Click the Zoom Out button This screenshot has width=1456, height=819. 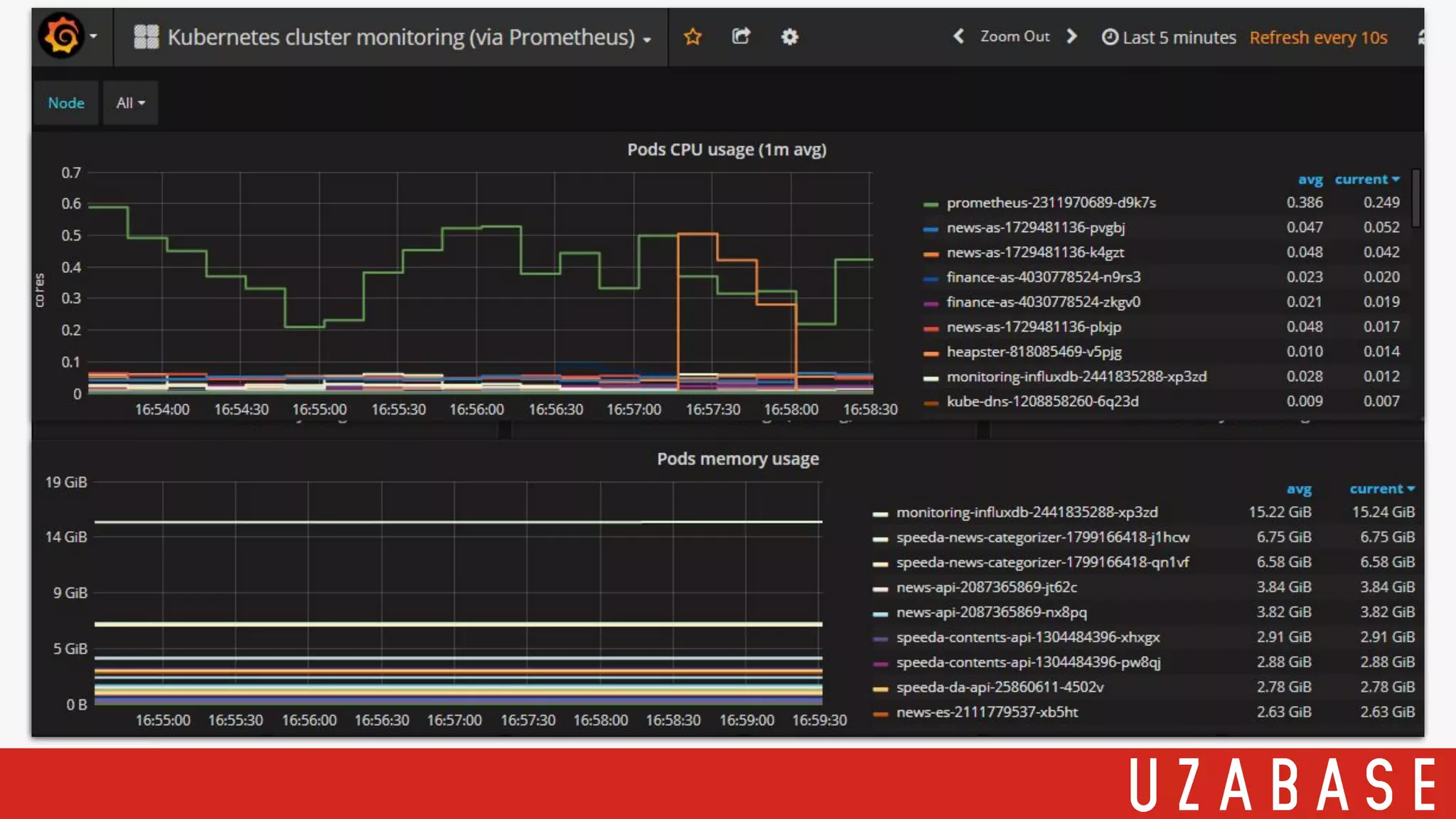click(x=1015, y=36)
